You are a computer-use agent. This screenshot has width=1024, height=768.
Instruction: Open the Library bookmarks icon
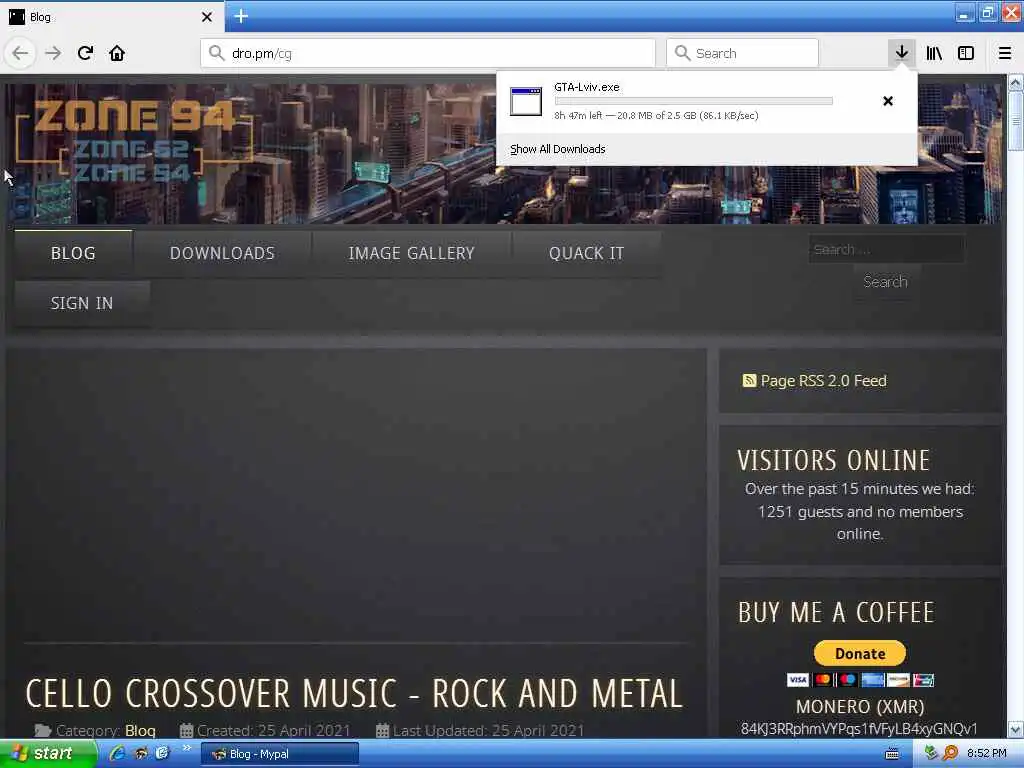tap(934, 53)
